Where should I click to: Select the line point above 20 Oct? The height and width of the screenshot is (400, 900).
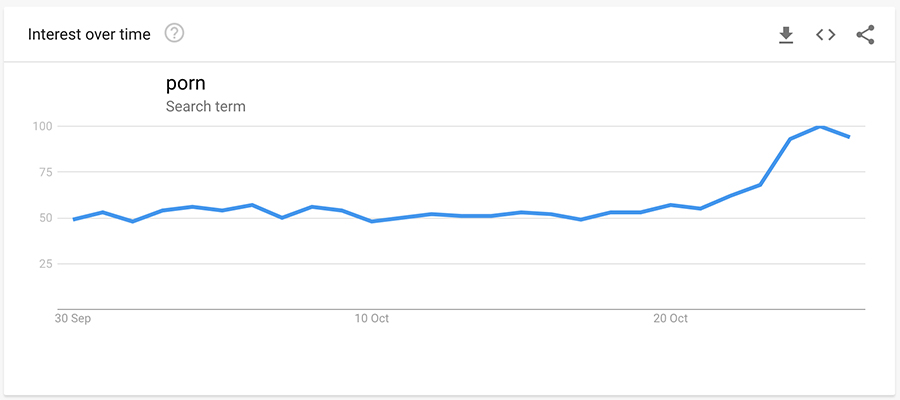coord(671,205)
